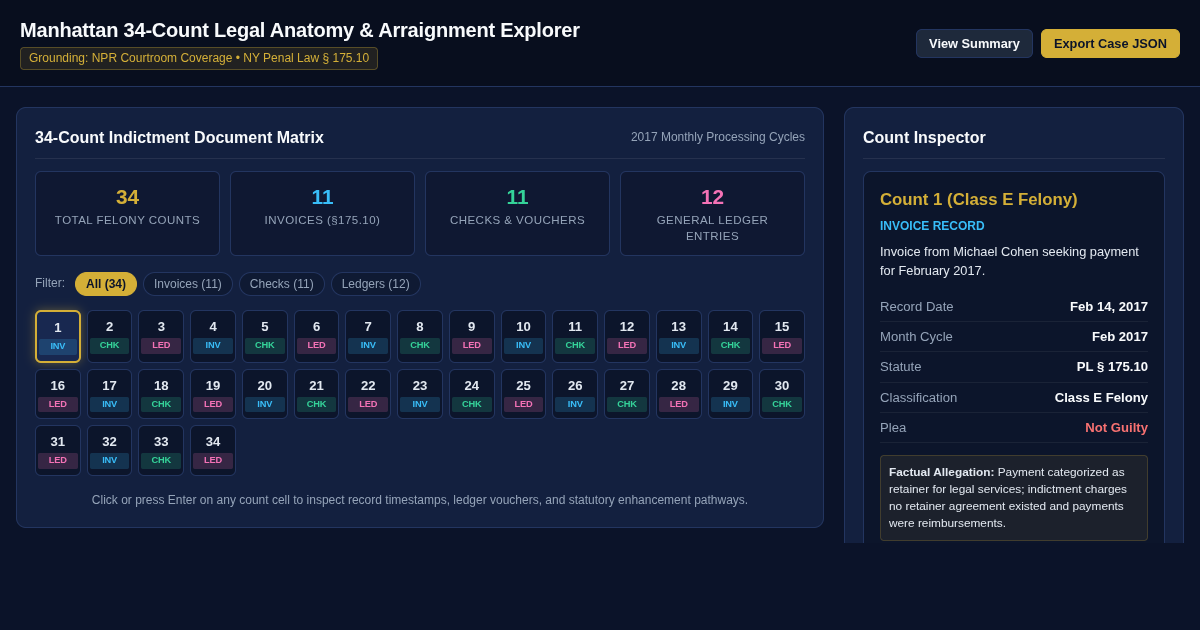Click the Record Date value Feb 14, 2017
This screenshot has width=1200, height=630.
[x=1109, y=306]
